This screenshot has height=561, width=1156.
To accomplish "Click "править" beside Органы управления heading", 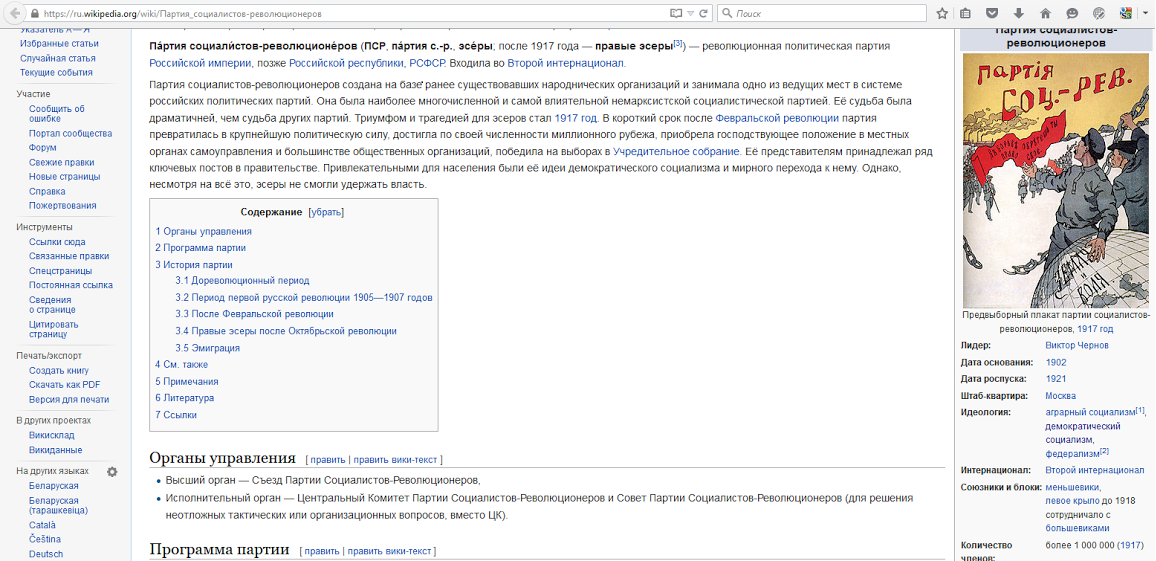I will 327,460.
